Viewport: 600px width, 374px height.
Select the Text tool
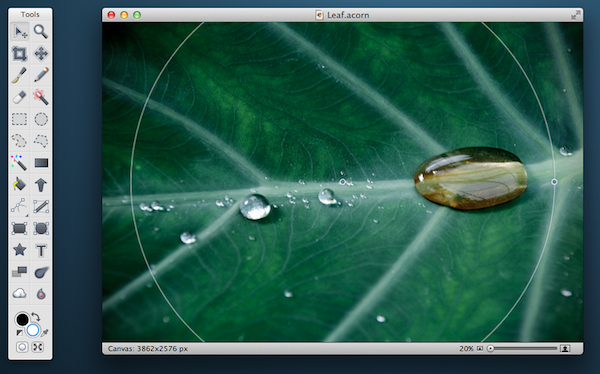[x=41, y=250]
